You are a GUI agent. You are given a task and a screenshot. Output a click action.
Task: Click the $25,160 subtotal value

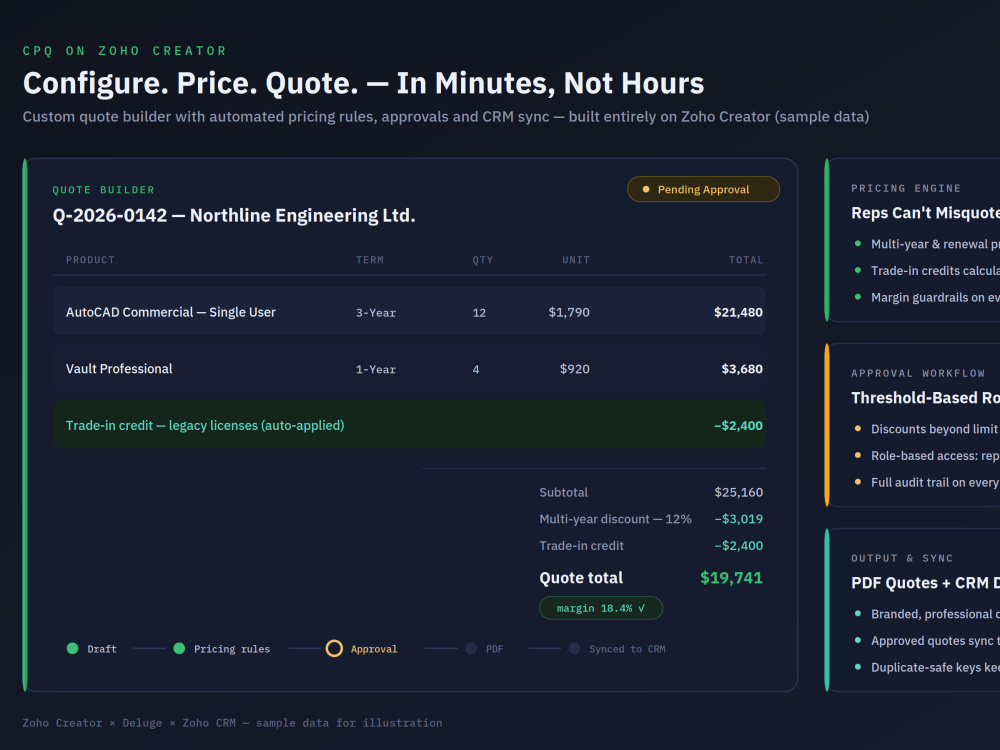coord(739,492)
